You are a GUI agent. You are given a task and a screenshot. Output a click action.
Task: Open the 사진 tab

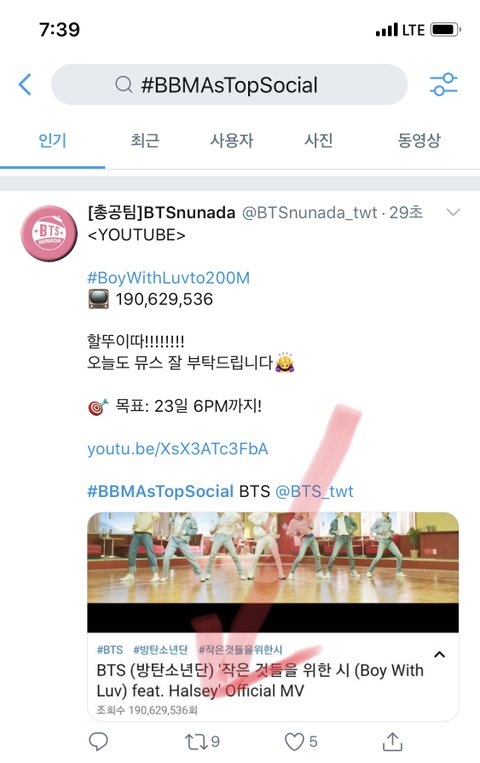click(x=318, y=141)
